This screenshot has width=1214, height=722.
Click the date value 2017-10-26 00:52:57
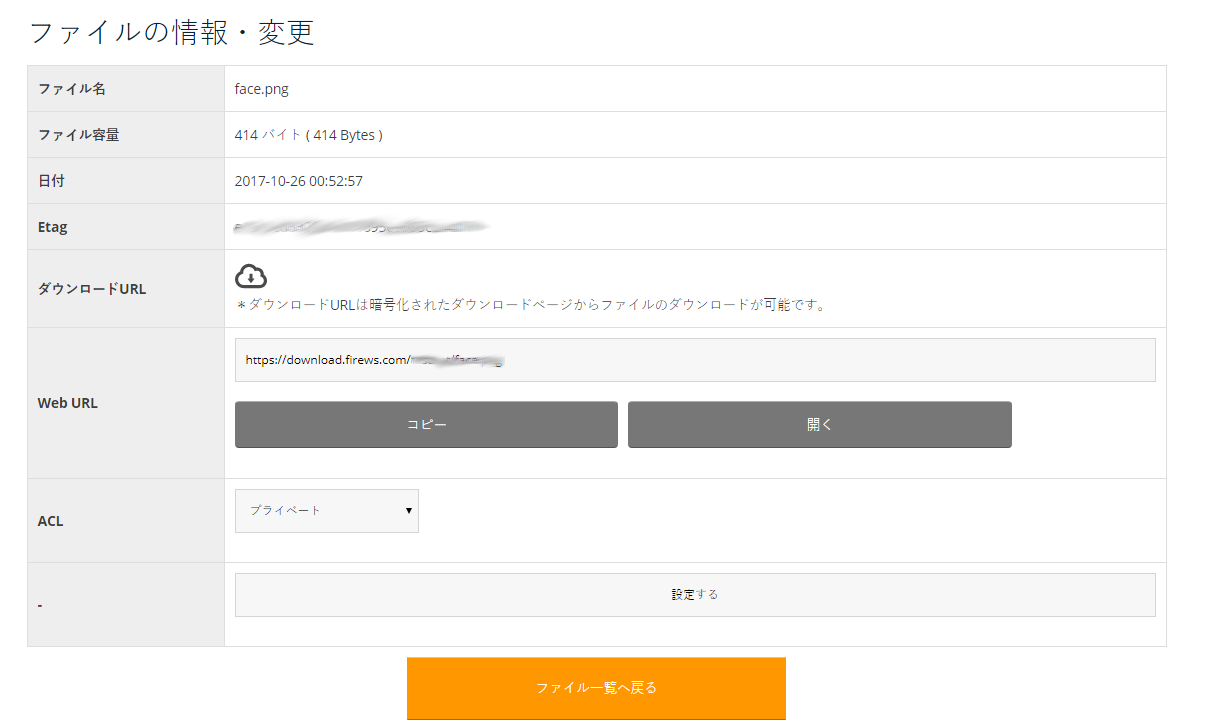click(x=298, y=181)
